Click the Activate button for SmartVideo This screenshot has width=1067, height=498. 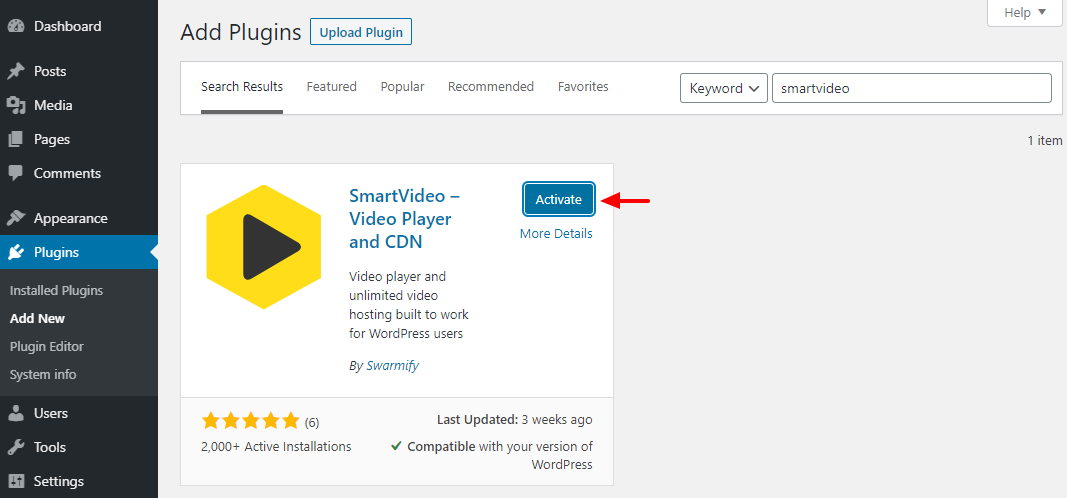(559, 199)
